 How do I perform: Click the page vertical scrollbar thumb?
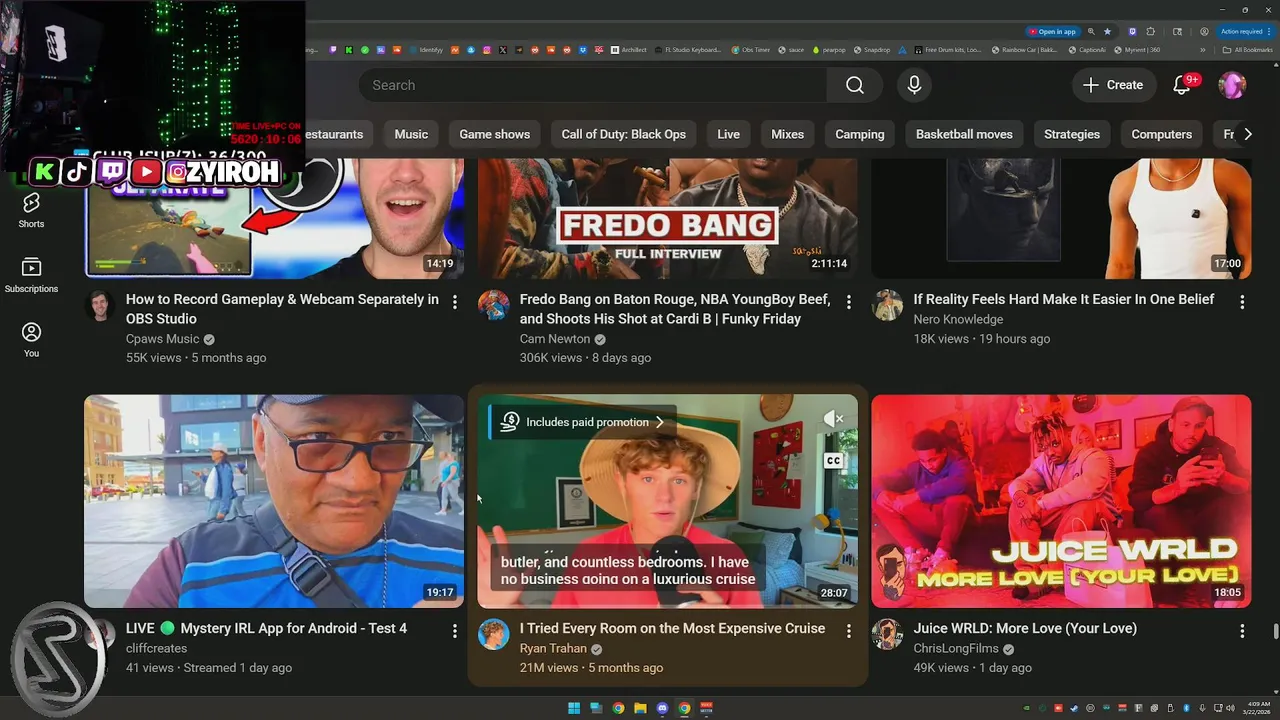[x=1275, y=631]
